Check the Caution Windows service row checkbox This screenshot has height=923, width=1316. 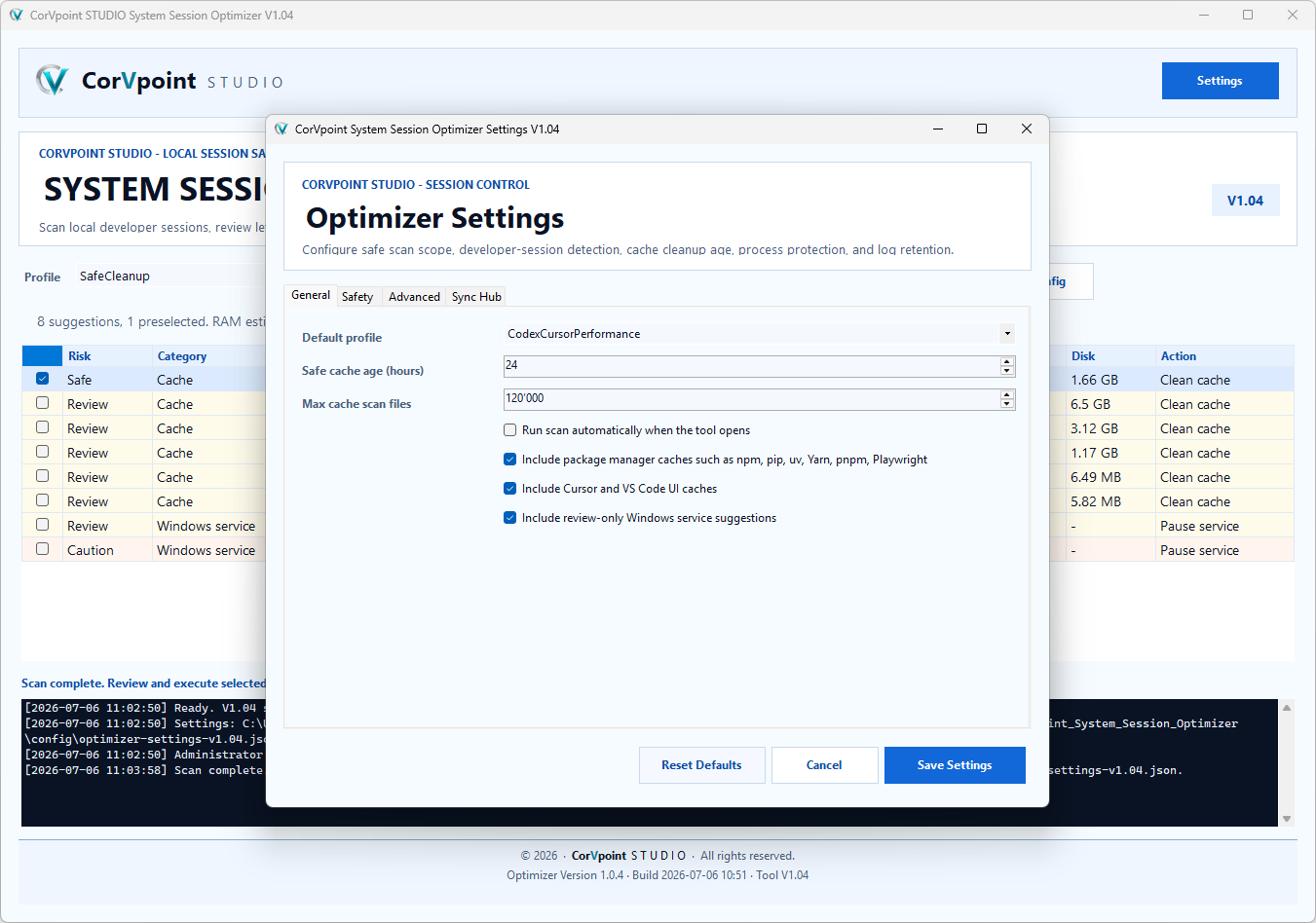(42, 549)
